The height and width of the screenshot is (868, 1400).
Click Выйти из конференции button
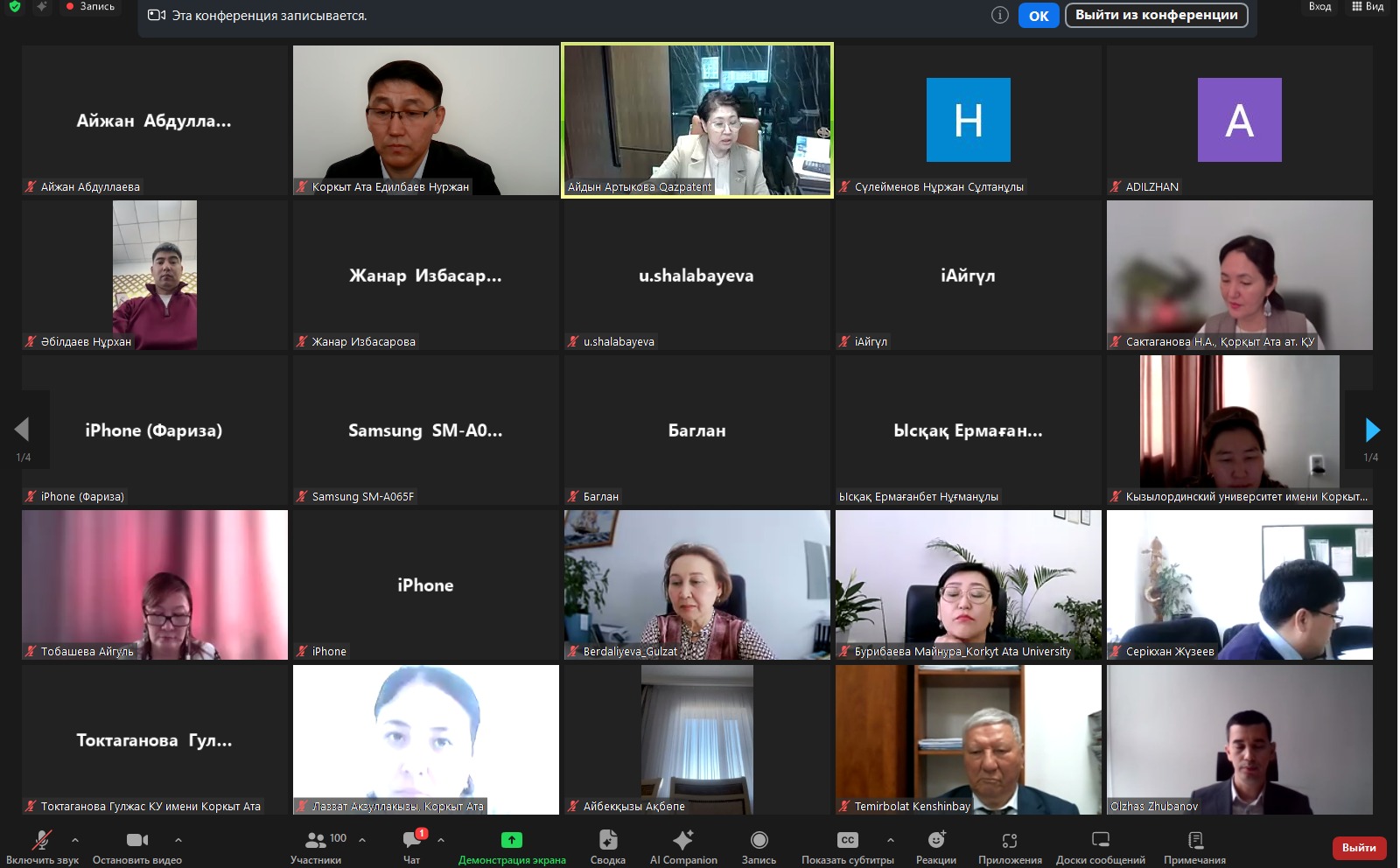click(x=1156, y=15)
